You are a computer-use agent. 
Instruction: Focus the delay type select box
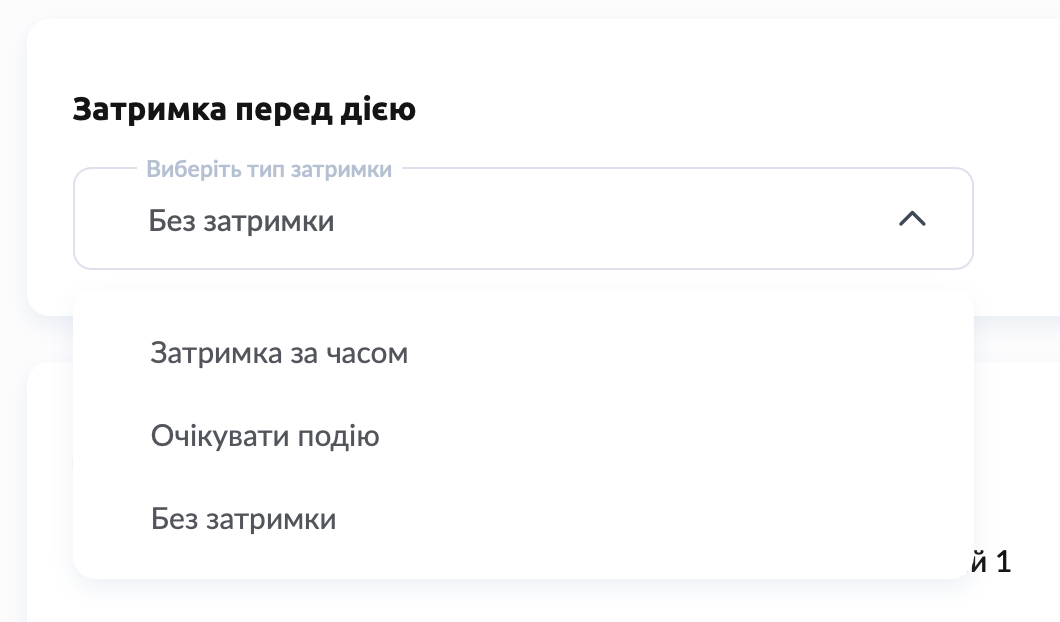522,219
